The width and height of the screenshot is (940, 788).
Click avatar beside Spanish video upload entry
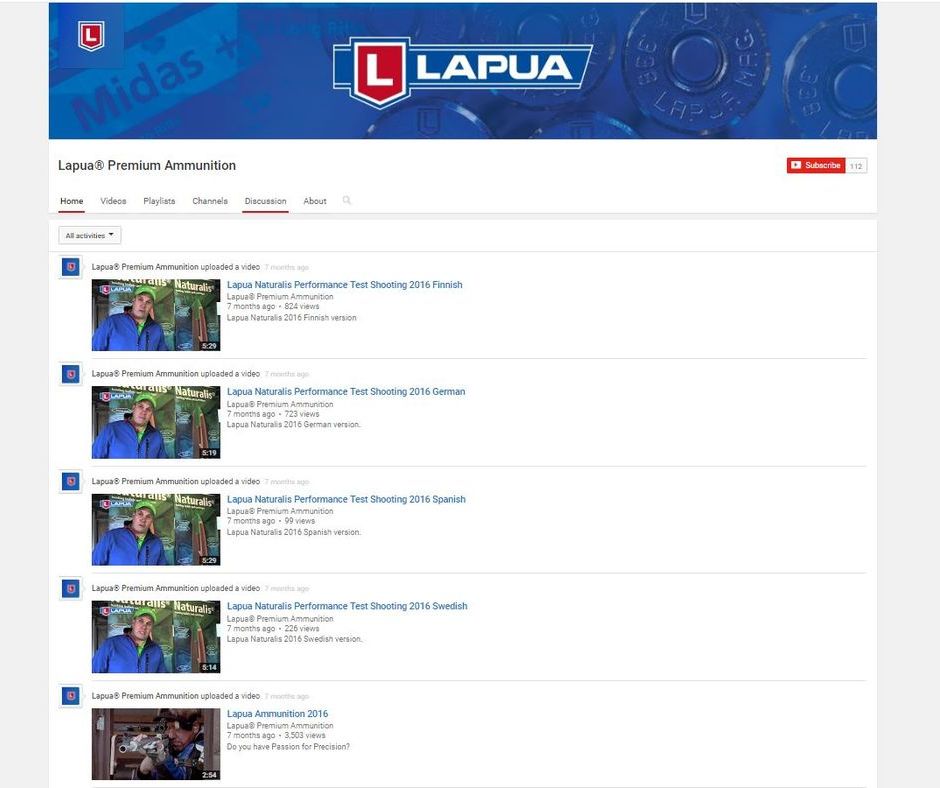(x=71, y=482)
